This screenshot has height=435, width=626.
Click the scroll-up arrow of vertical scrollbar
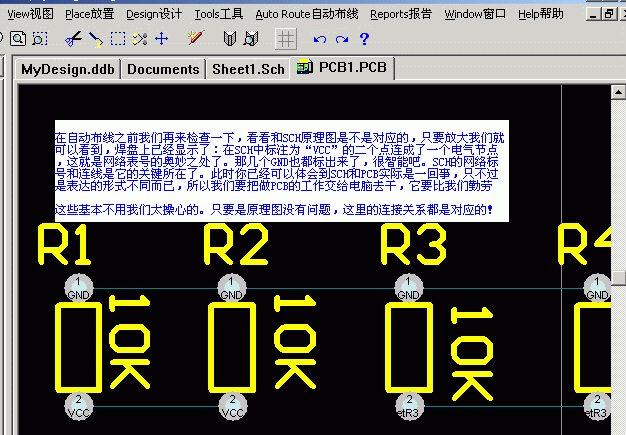(619, 94)
